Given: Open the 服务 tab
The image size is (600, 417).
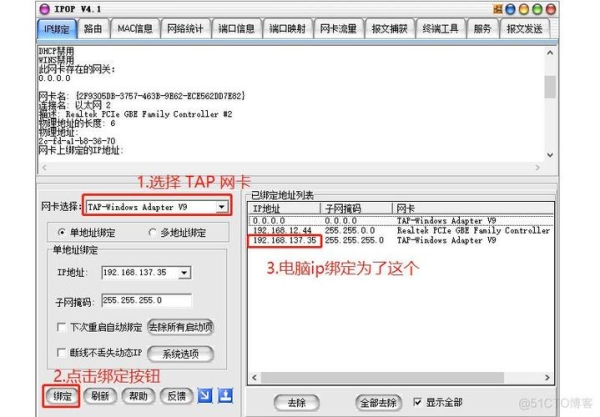Looking at the screenshot, I should tap(482, 29).
